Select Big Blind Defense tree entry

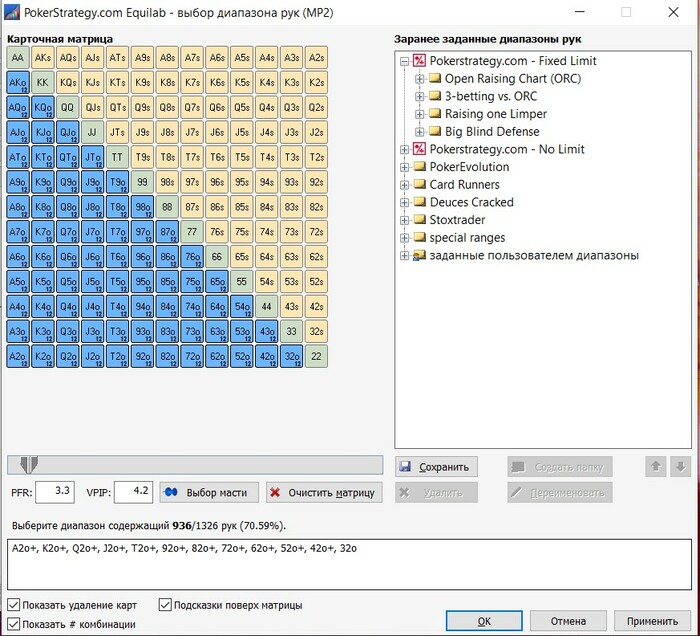coord(492,132)
